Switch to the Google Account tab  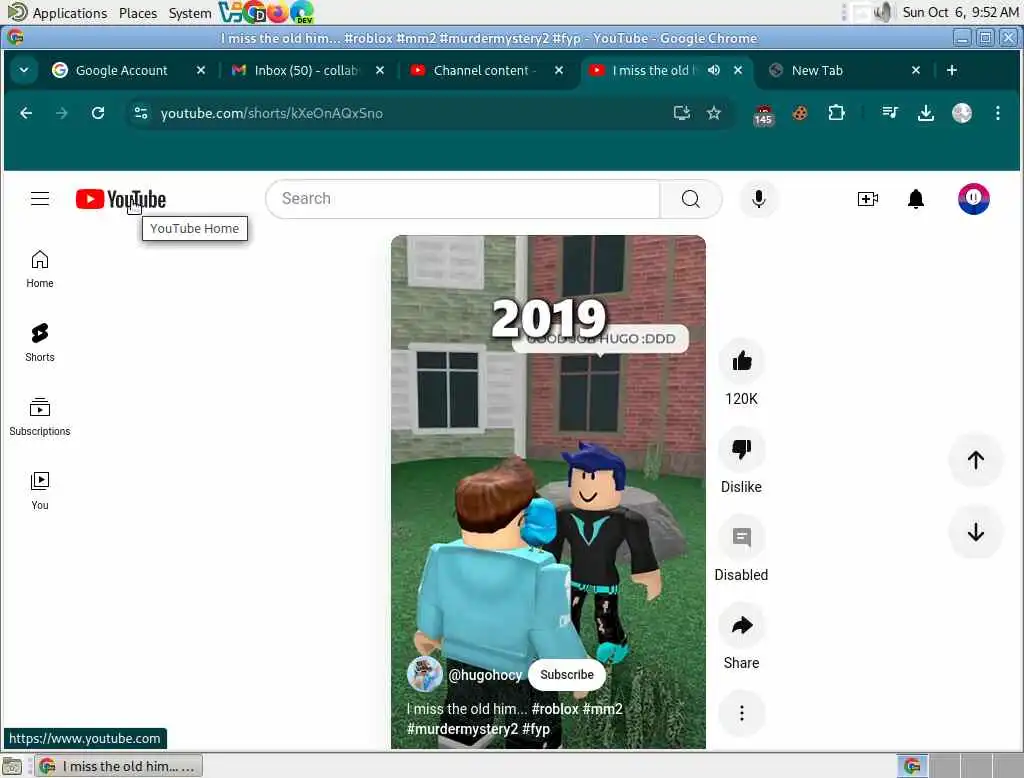tap(121, 70)
